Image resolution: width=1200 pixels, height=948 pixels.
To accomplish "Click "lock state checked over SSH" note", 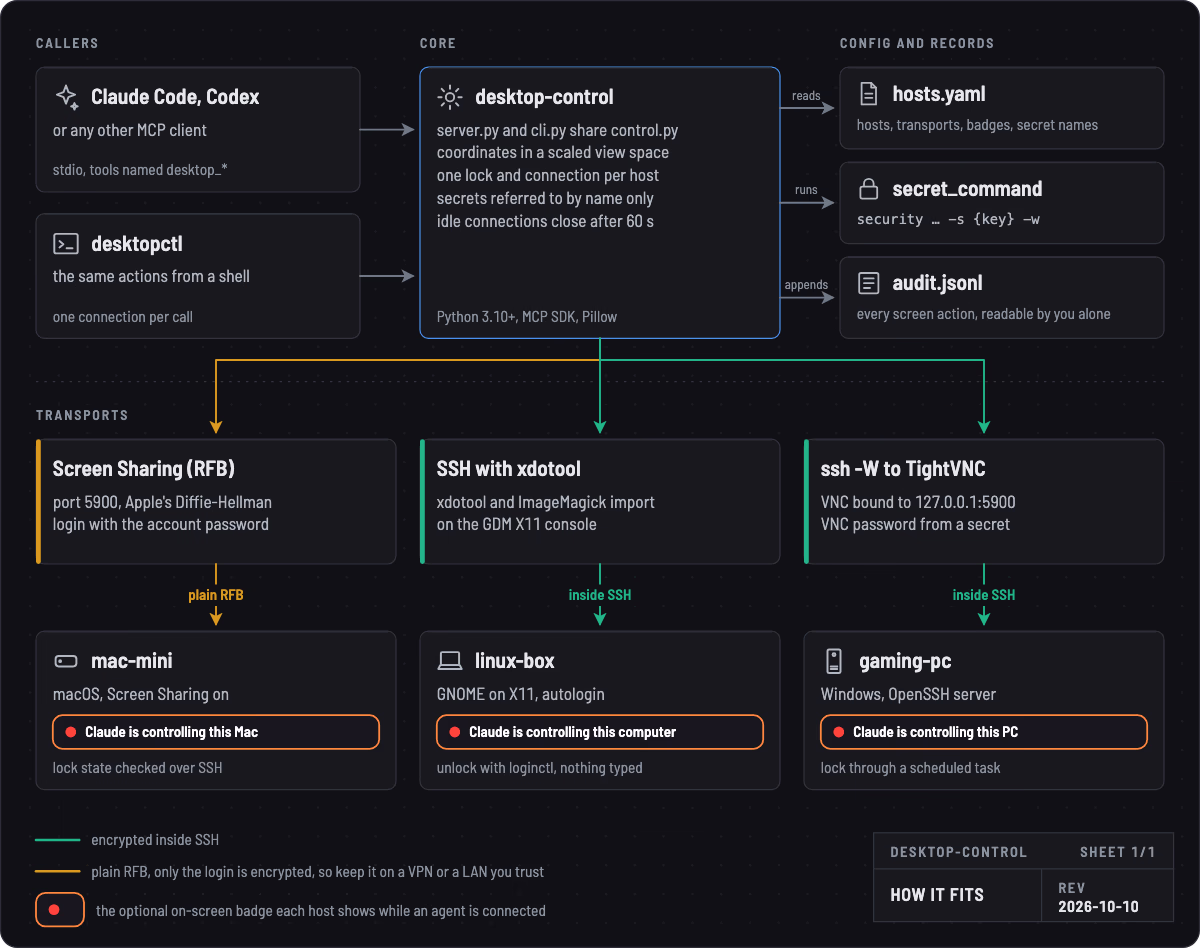I will click(136, 768).
